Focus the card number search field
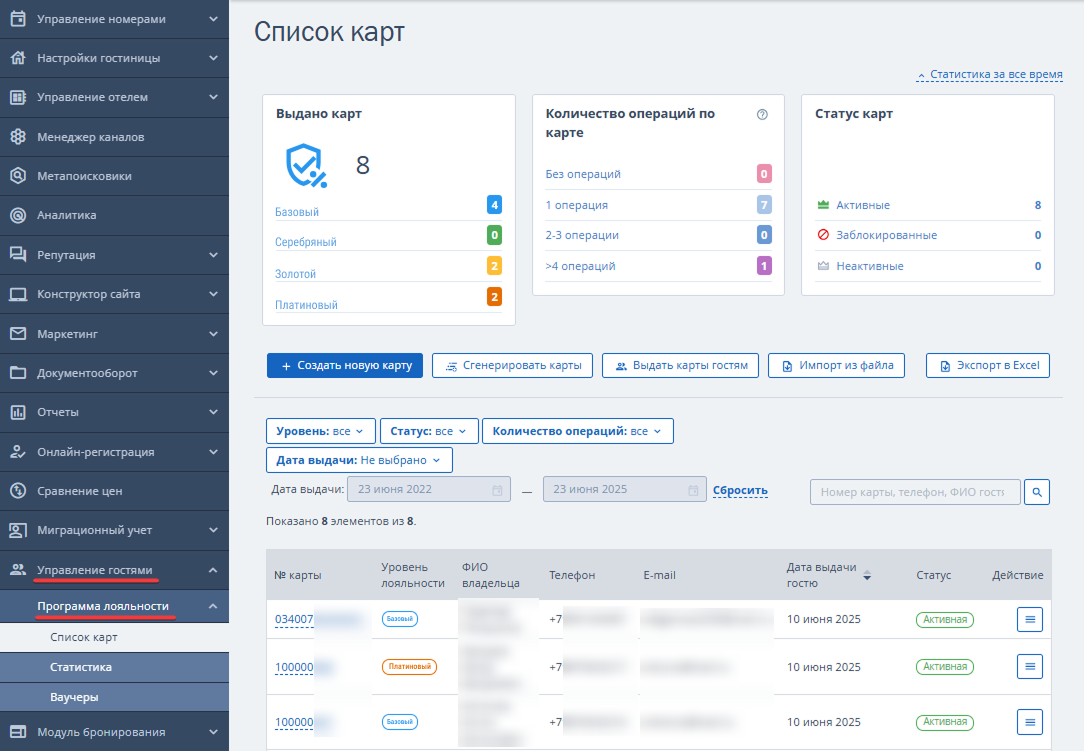1084x751 pixels. 915,492
